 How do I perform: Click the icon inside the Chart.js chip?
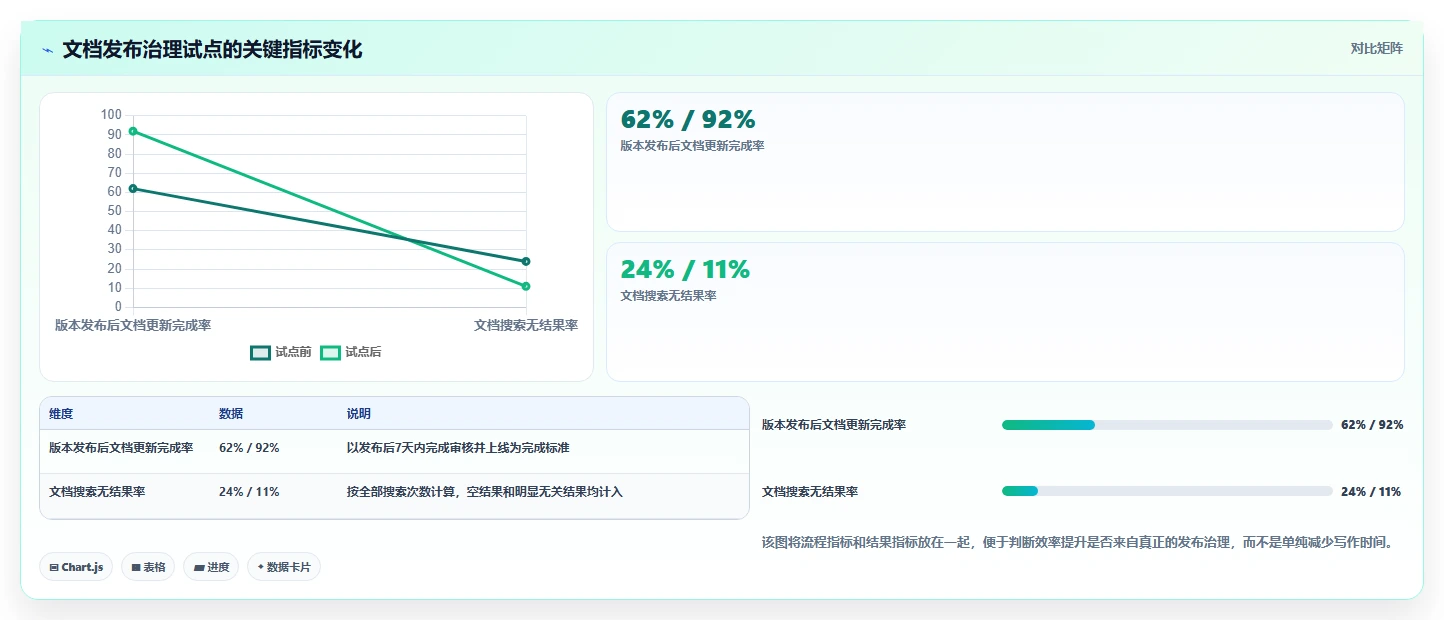(x=54, y=567)
